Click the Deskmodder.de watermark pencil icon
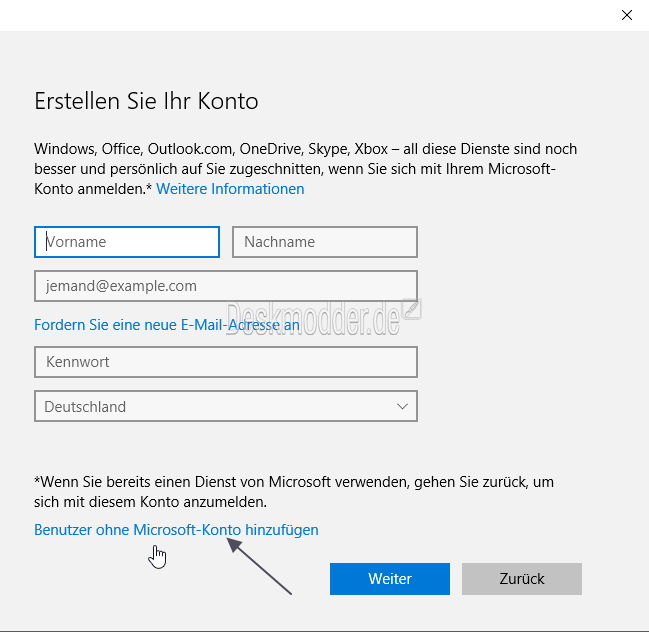This screenshot has width=649, height=632. (x=412, y=309)
